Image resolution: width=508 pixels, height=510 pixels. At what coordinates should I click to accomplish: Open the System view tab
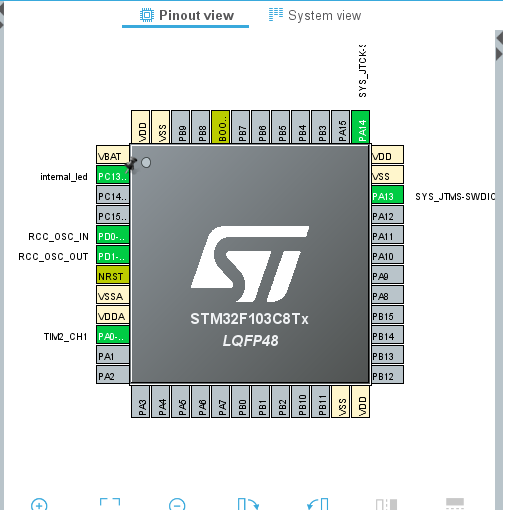(x=315, y=15)
